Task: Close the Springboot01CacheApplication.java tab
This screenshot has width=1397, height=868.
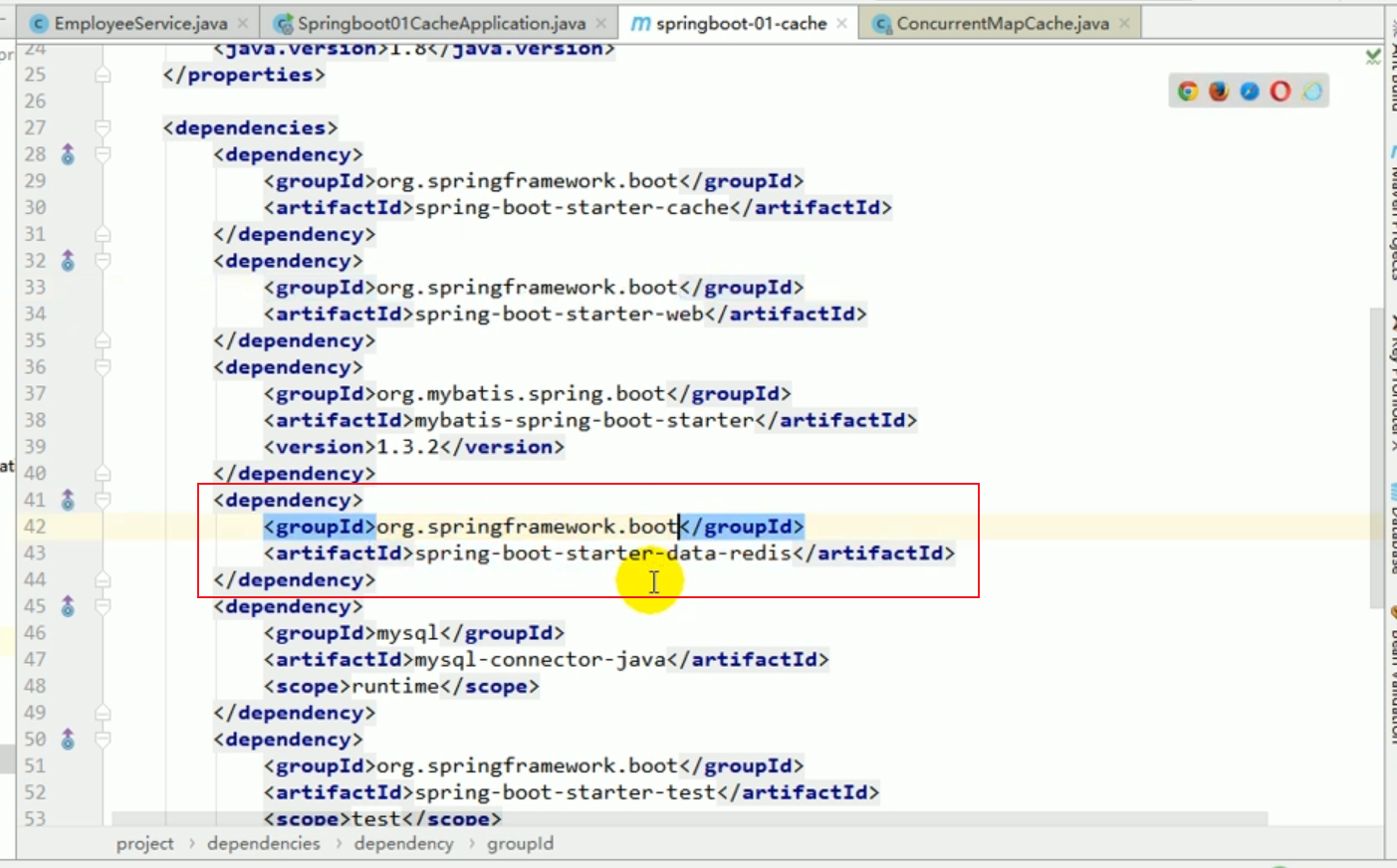Action: click(x=601, y=23)
